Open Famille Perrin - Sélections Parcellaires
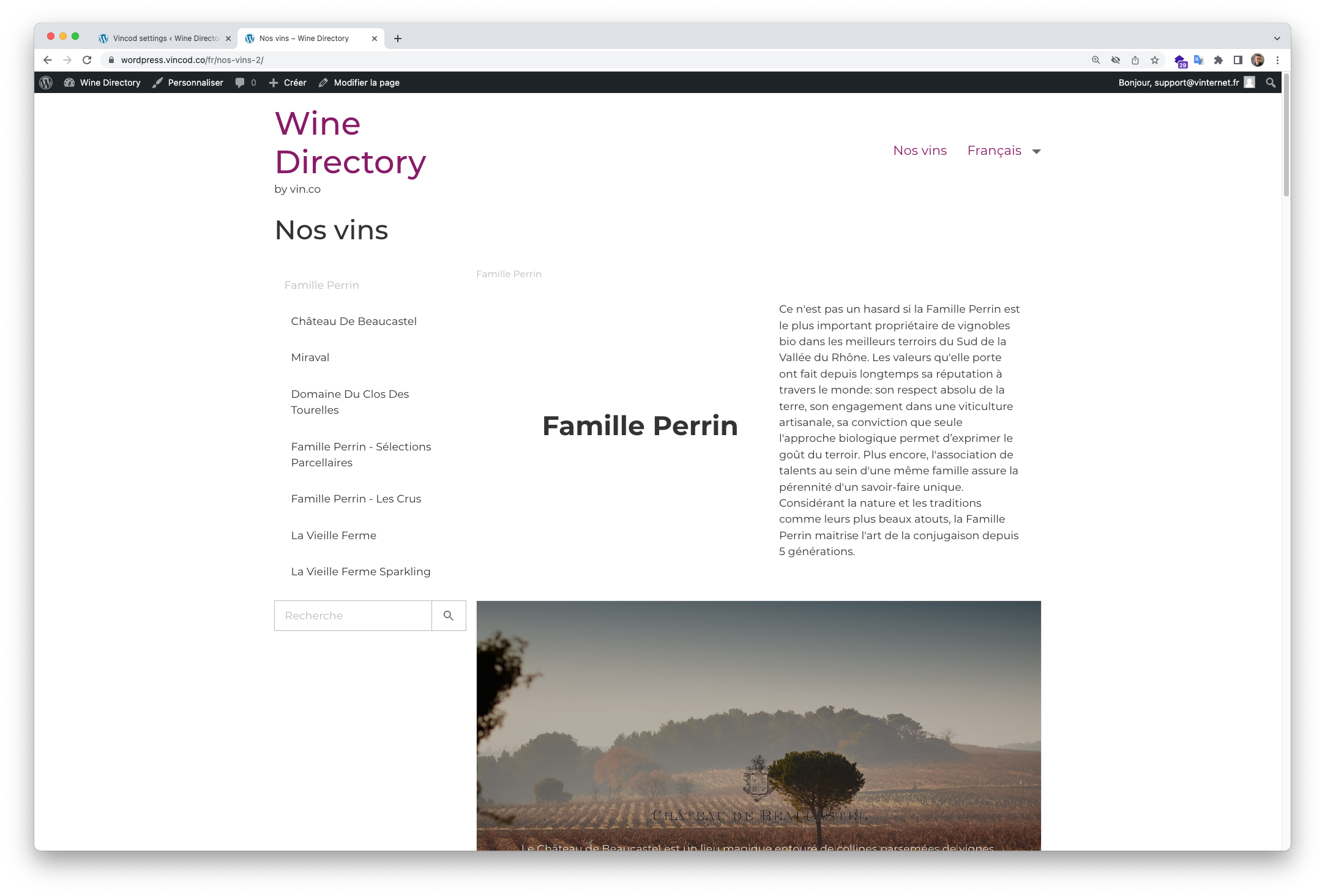Viewport: 1325px width, 896px height. point(361,455)
